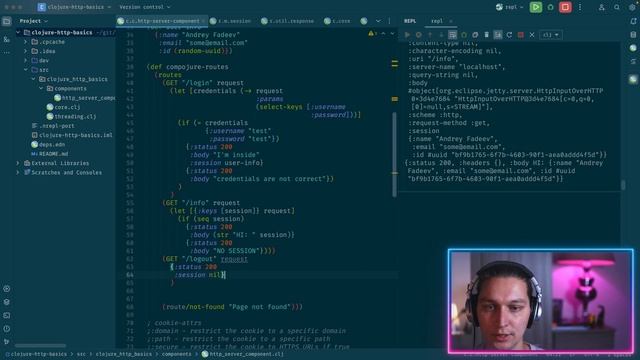Click the interrupt evaluation icon in REPL toolbar
The height and width of the screenshot is (360, 640).
(x=418, y=35)
